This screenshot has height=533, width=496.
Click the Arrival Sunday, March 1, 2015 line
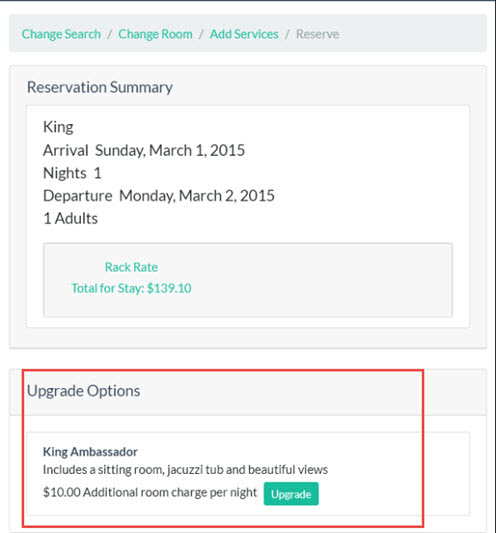[144, 150]
